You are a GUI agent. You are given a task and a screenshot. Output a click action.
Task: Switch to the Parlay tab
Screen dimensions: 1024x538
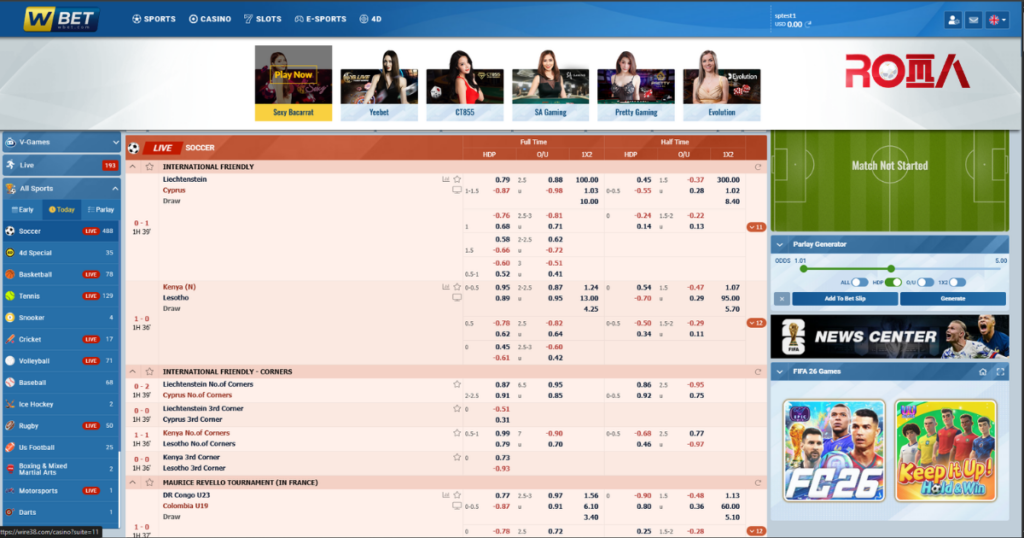[x=101, y=210]
